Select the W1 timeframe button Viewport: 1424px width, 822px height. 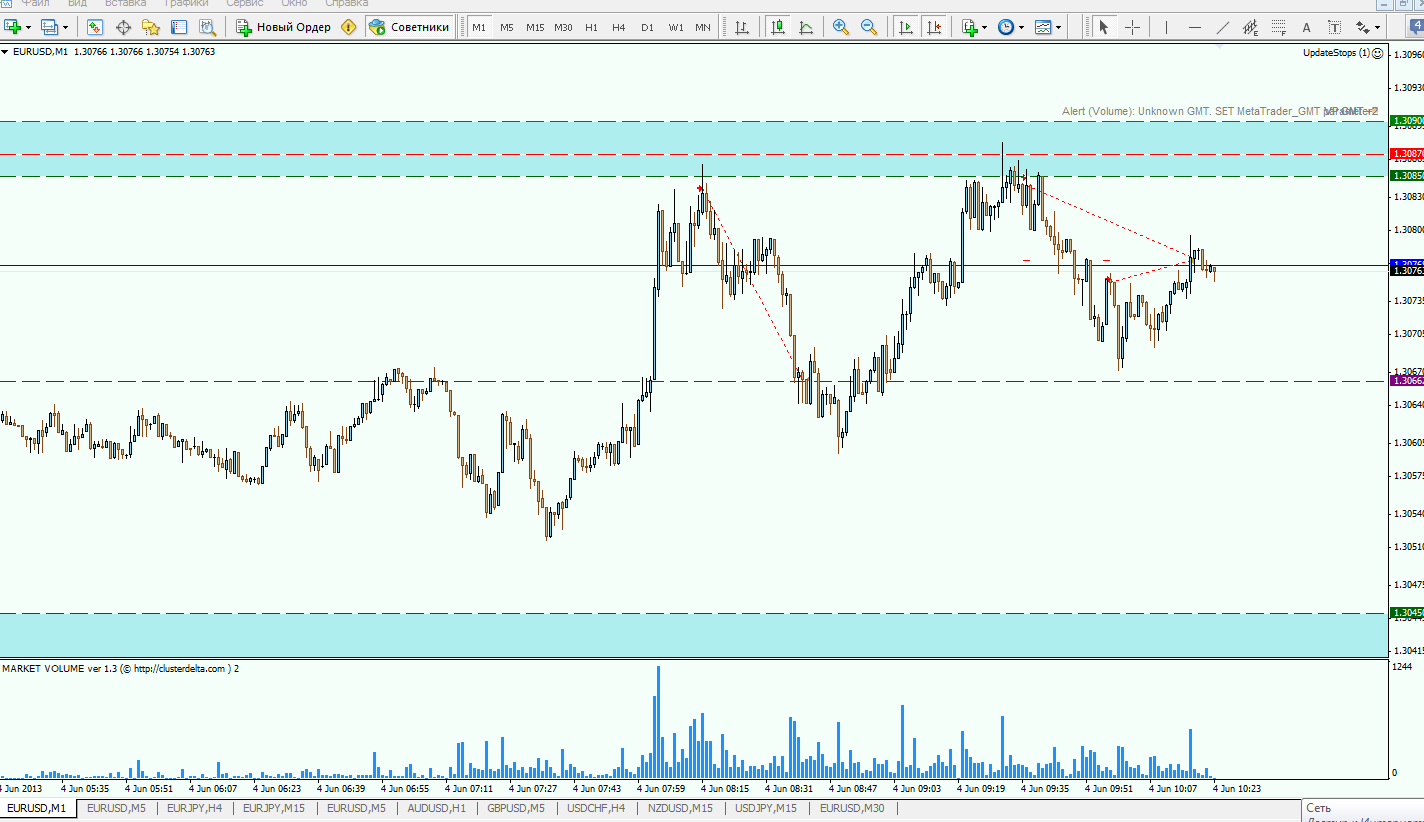pos(676,27)
